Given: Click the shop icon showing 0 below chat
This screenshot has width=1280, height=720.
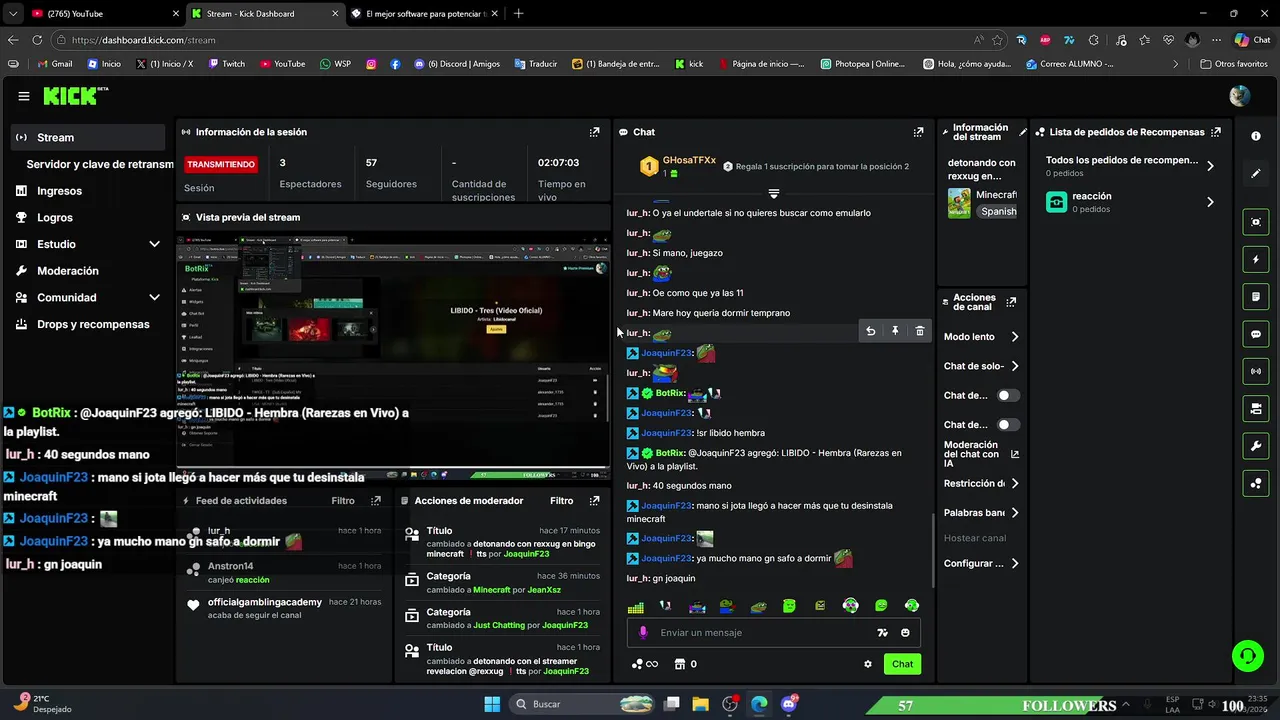Looking at the screenshot, I should 686,664.
